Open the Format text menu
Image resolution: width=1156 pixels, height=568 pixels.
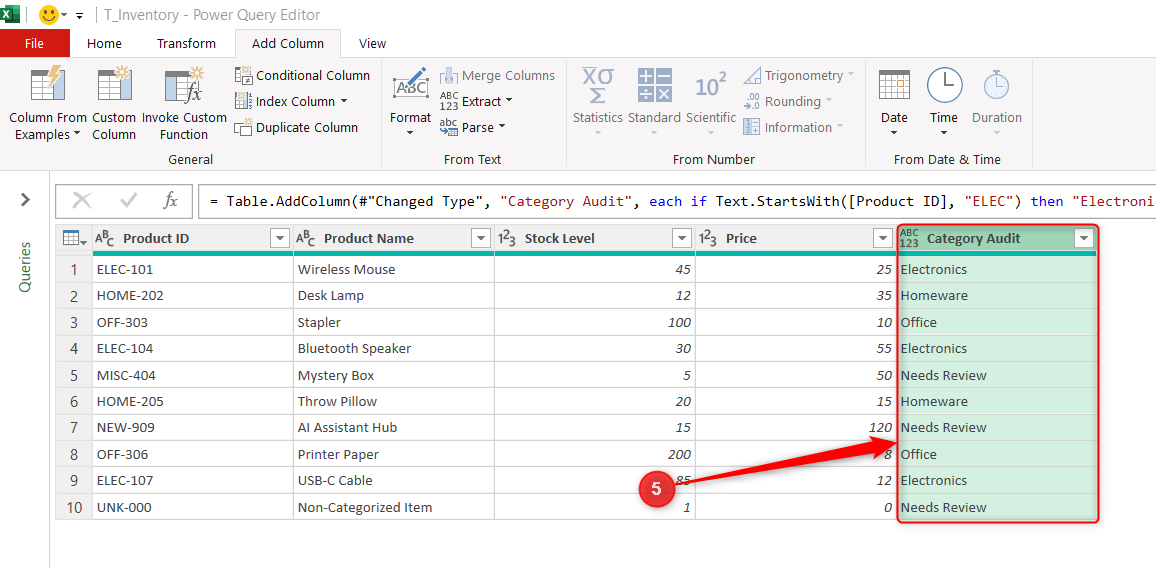pos(410,103)
